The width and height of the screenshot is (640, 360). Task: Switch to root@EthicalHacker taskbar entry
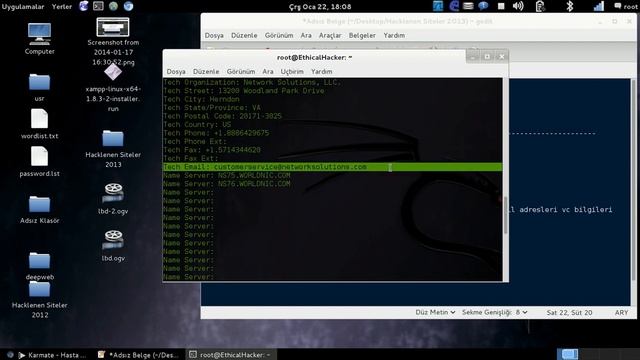(231, 355)
